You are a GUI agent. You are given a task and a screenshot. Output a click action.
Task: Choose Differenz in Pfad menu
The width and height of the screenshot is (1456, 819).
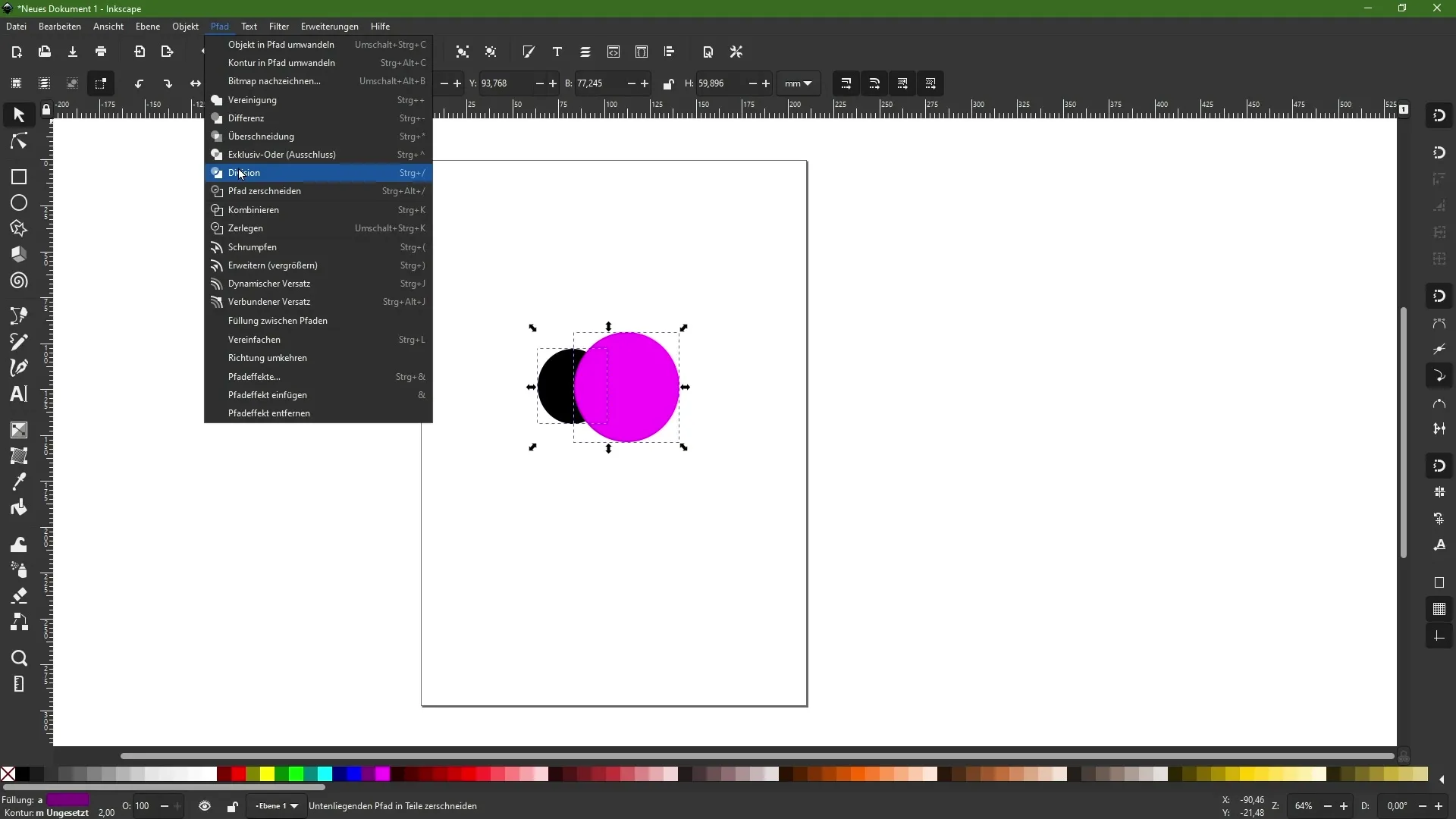pos(318,118)
